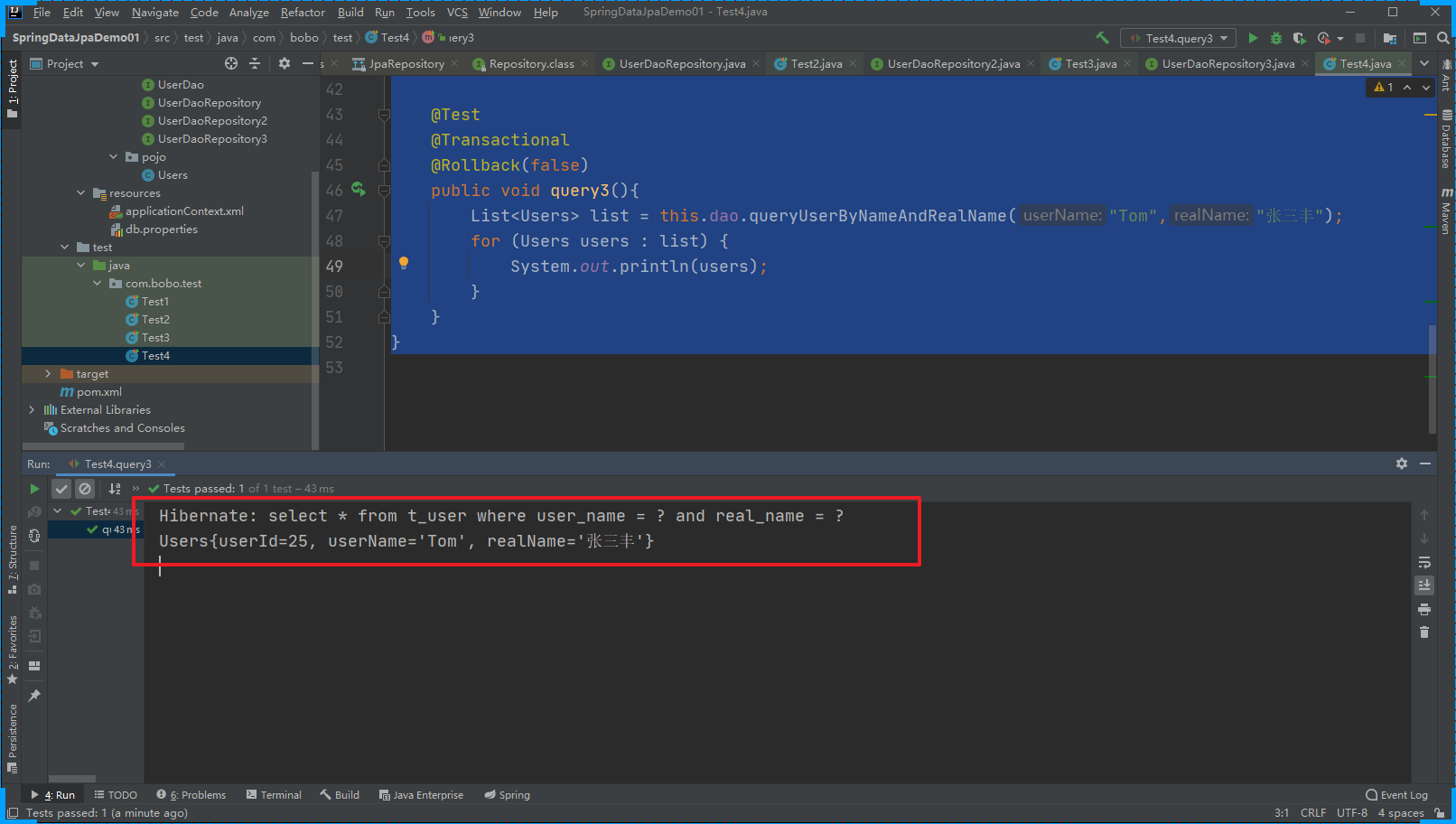Image resolution: width=1456 pixels, height=824 pixels.
Task: Click the run gutter icon at line 46
Action: pyautogui.click(x=359, y=189)
